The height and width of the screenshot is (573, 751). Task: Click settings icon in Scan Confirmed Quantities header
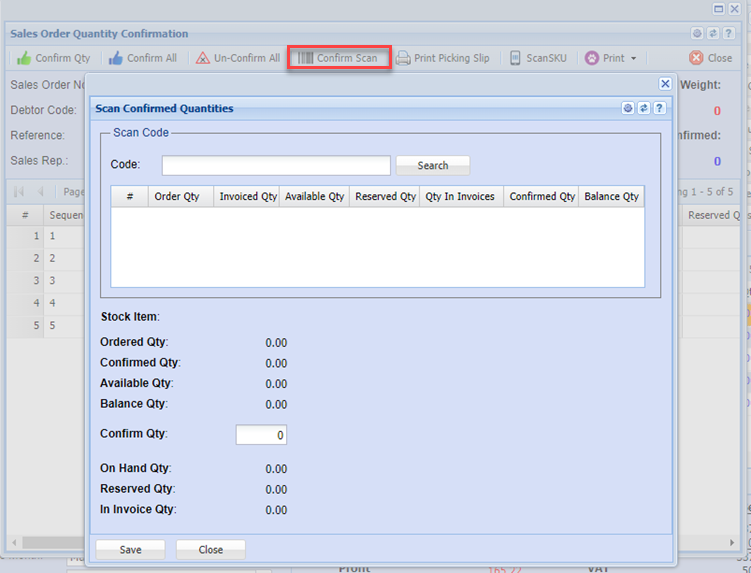628,108
